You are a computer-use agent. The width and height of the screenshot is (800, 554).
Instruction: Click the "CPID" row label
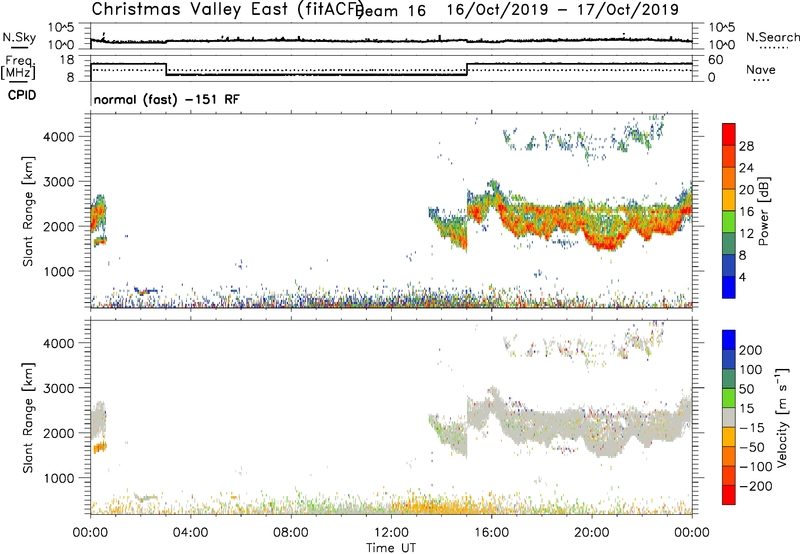(x=22, y=95)
